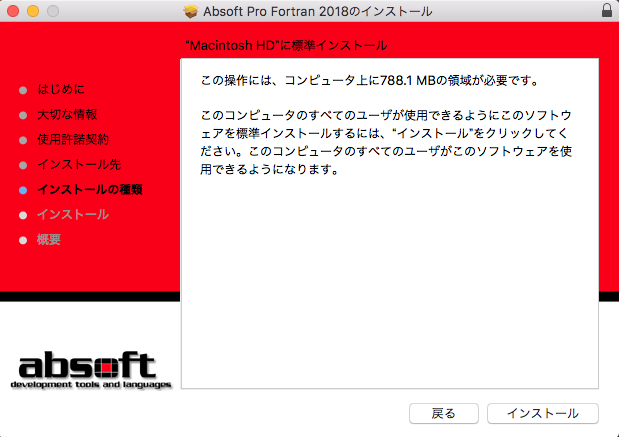Click the package icon in title bar

tap(191, 11)
